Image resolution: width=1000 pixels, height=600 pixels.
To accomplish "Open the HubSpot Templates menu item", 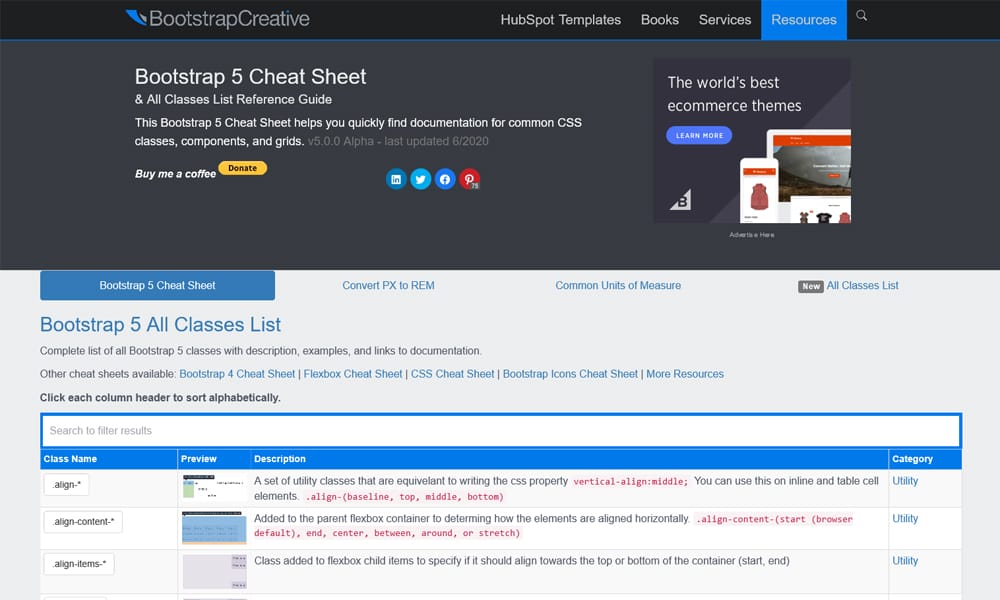I will 561,19.
